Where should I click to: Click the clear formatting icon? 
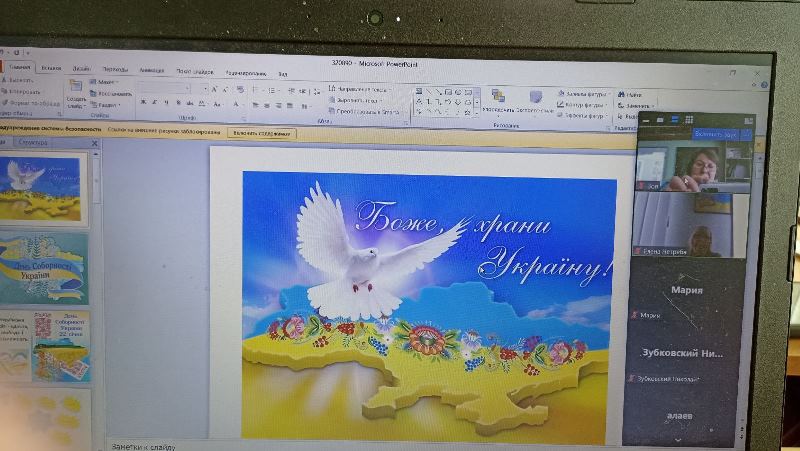[x=240, y=90]
